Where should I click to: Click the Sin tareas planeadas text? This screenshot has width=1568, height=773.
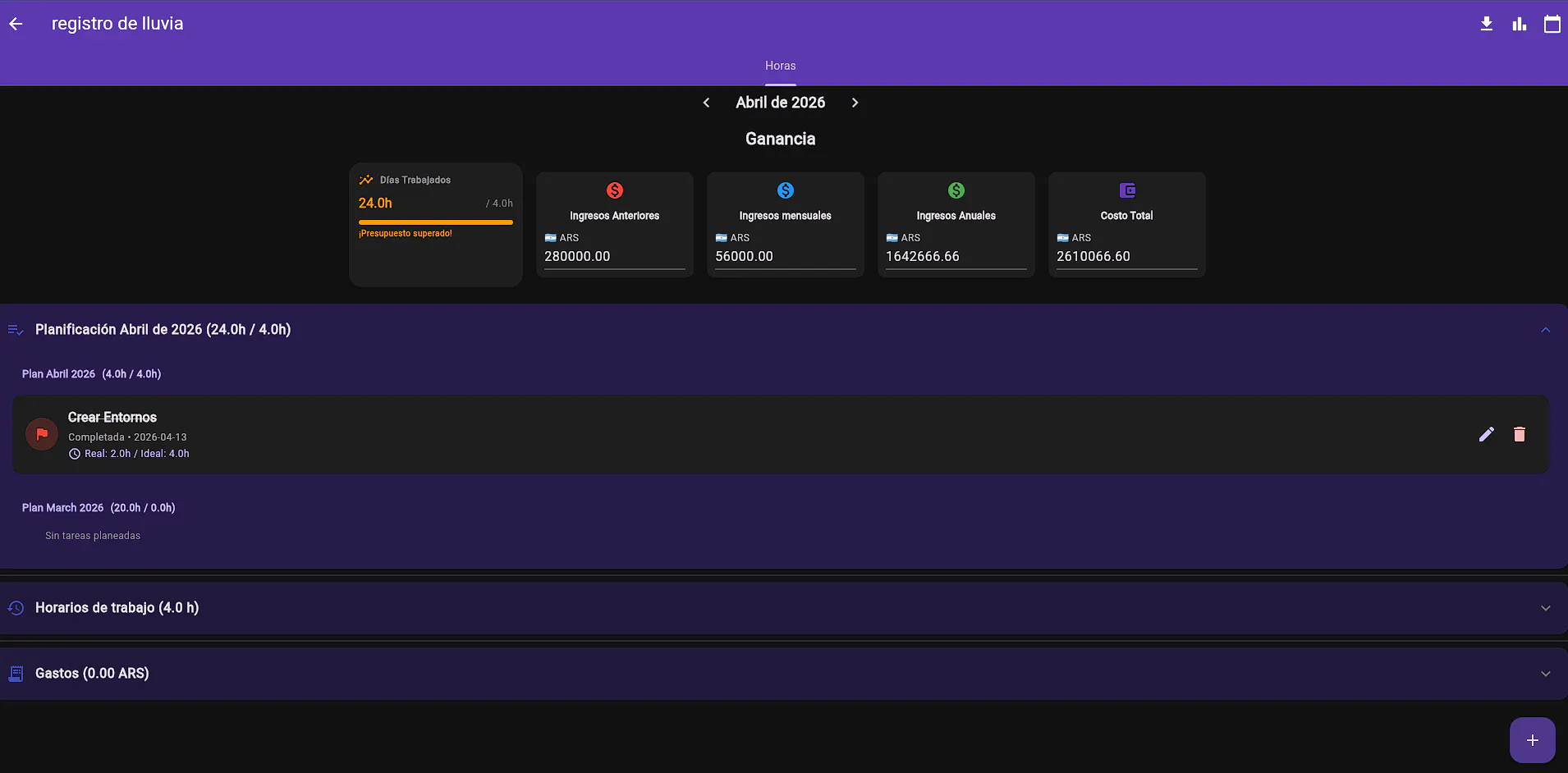click(93, 536)
